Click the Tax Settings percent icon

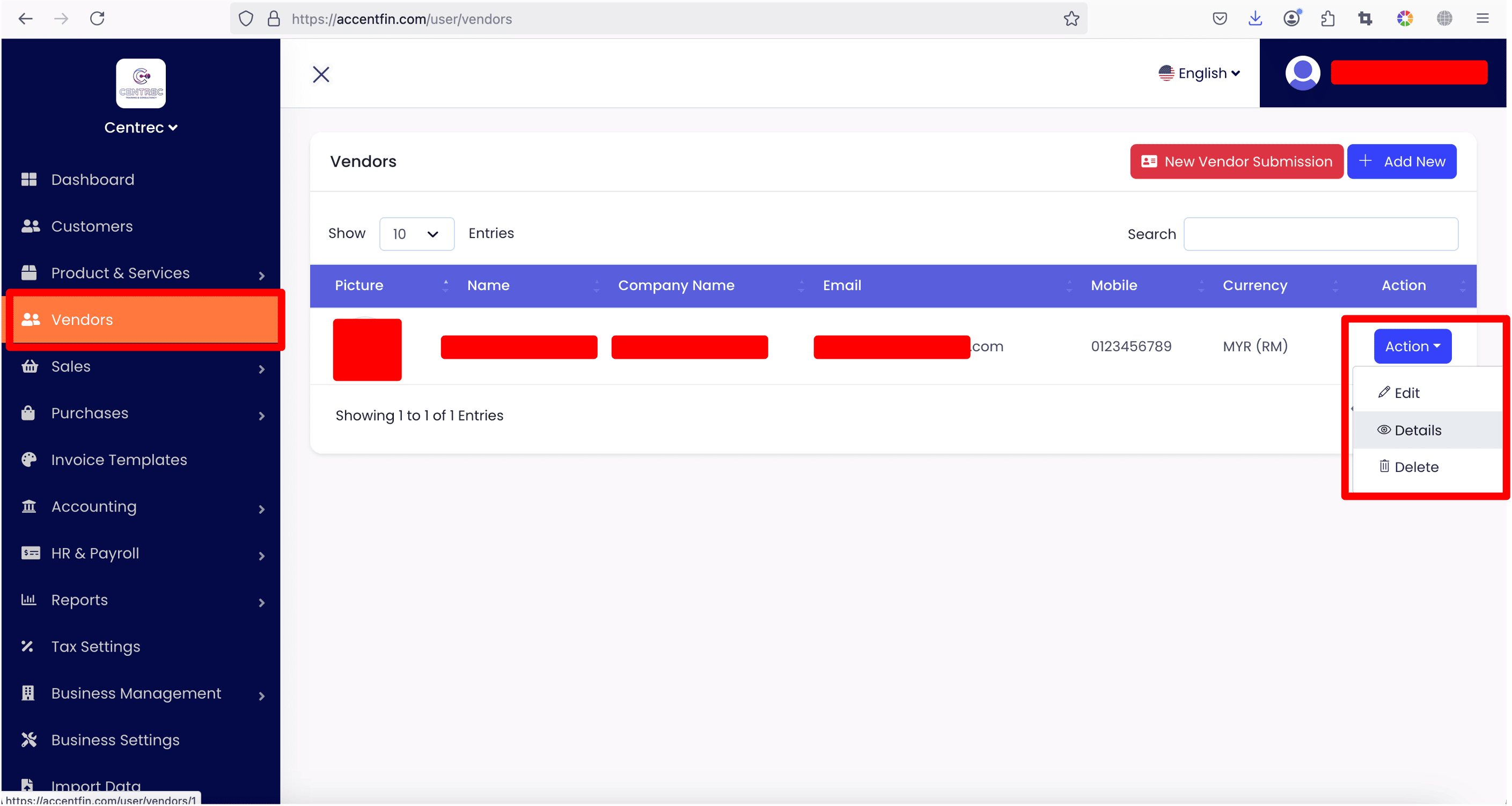pos(27,646)
